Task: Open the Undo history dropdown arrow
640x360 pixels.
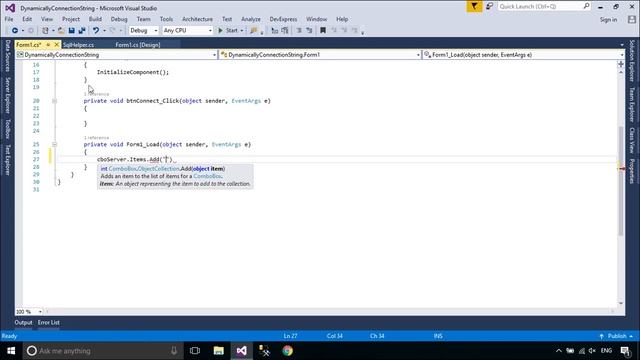Action: (104, 31)
